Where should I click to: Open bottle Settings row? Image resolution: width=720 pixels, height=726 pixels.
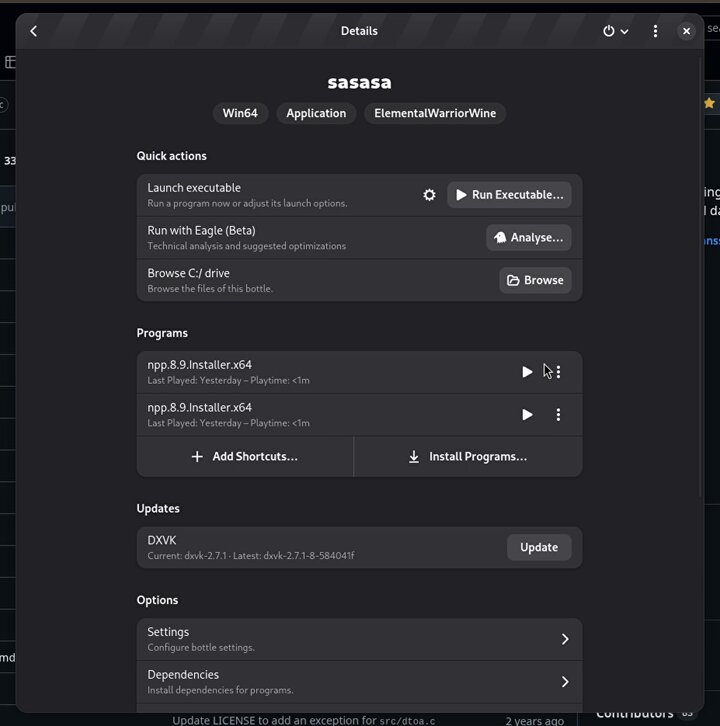[359, 639]
